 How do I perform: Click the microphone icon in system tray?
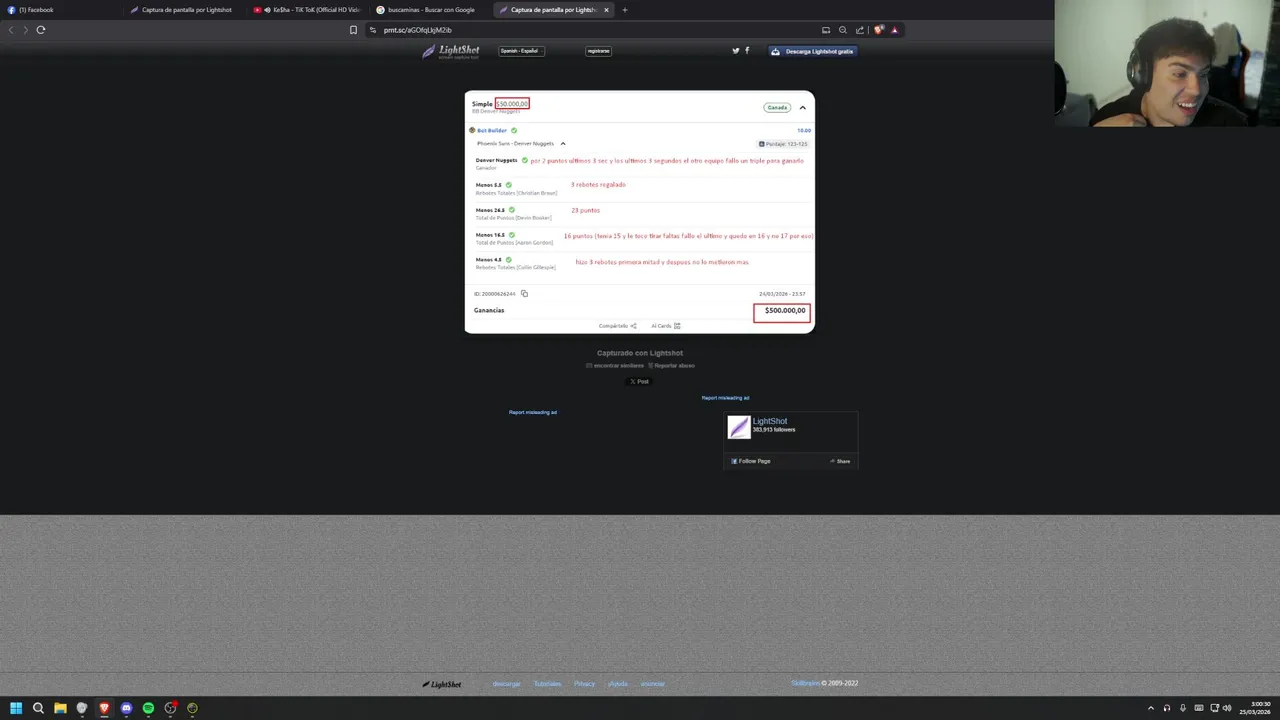(1183, 708)
